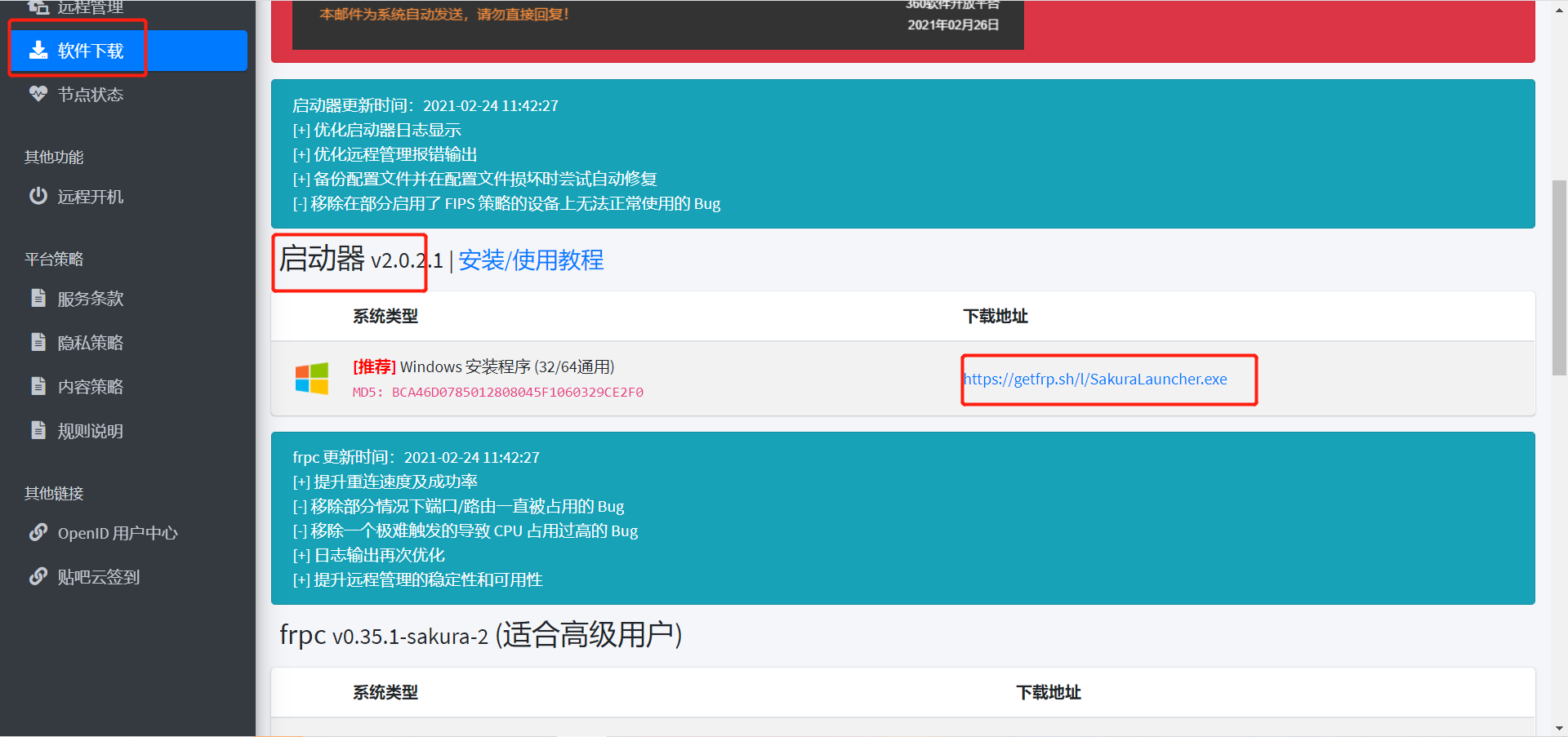Image resolution: width=1568 pixels, height=737 pixels.
Task: Open the 内容策略 page
Action: (x=128, y=387)
